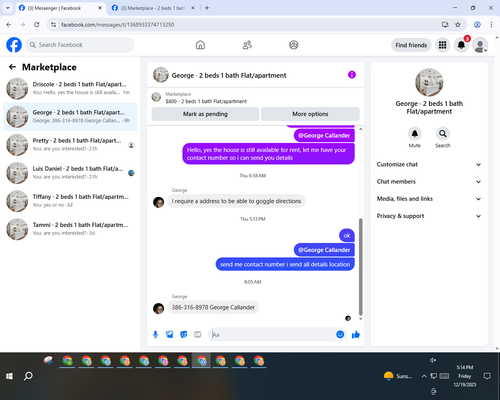The image size is (500, 400).
Task: Open browser back arrow
Action: coord(9,24)
